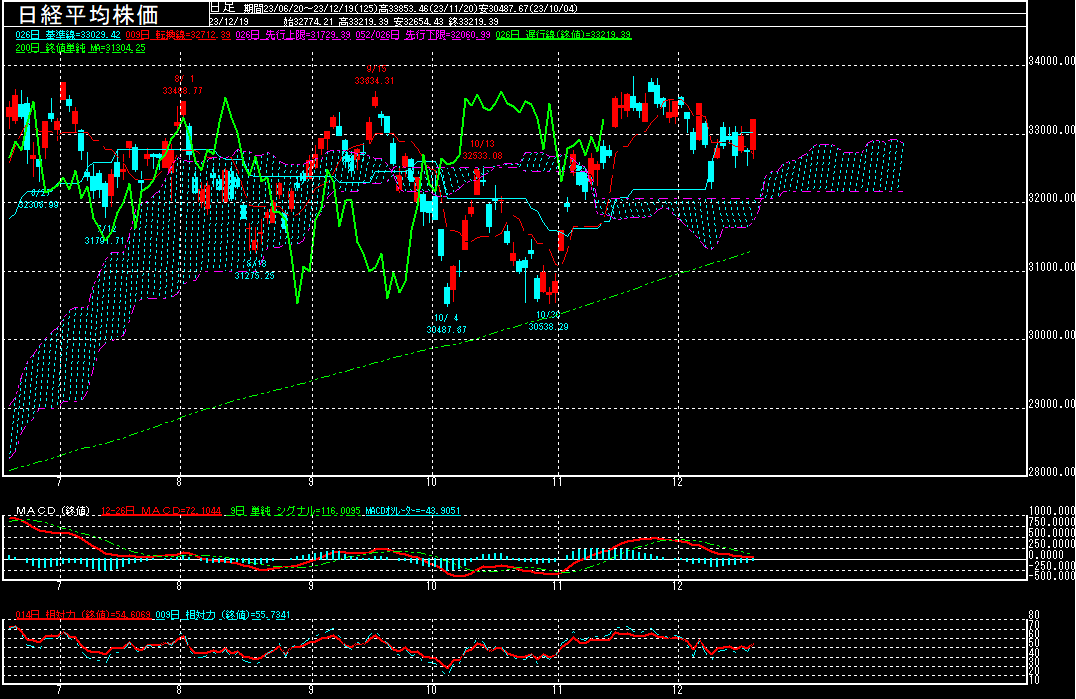Click the 33000.00 price axis label

pyautogui.click(x=1052, y=130)
